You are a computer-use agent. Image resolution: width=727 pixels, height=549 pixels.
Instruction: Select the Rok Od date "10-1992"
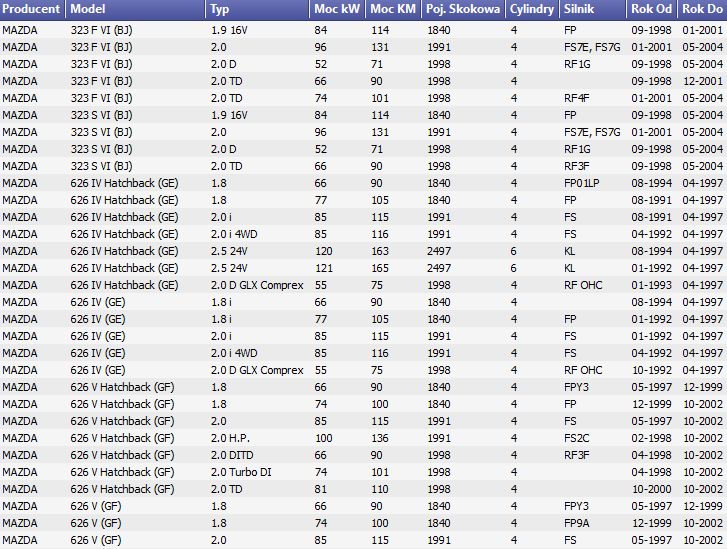(651, 370)
